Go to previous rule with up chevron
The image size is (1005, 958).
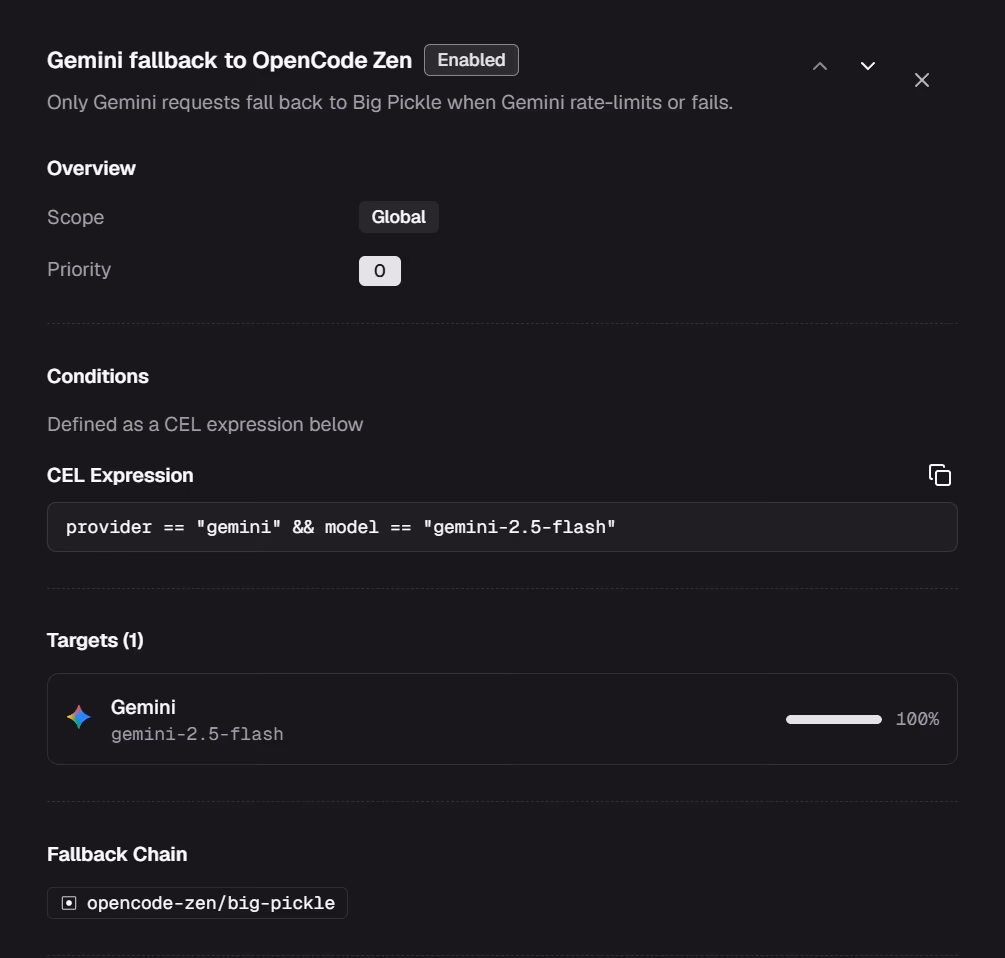click(820, 66)
